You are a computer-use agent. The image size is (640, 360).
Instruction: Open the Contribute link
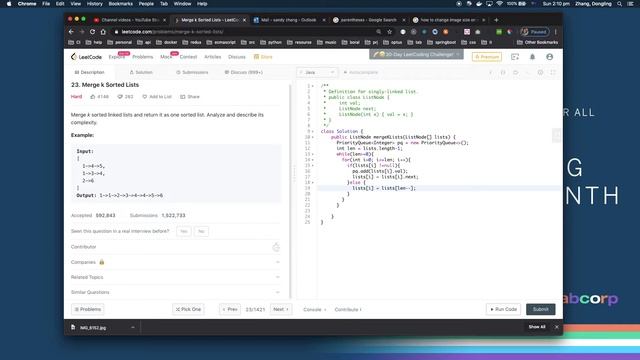tap(348, 309)
